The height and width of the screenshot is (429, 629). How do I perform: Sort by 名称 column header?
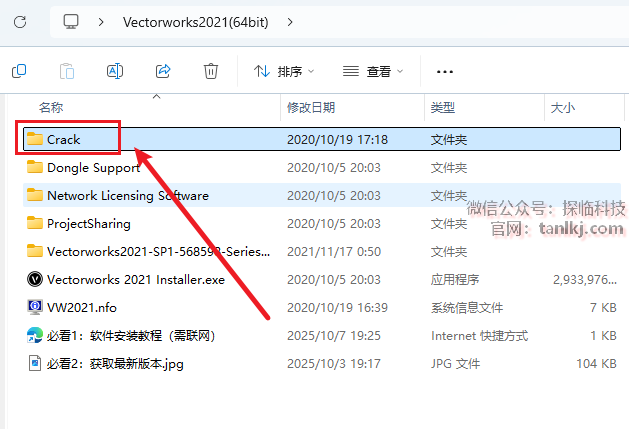click(51, 108)
